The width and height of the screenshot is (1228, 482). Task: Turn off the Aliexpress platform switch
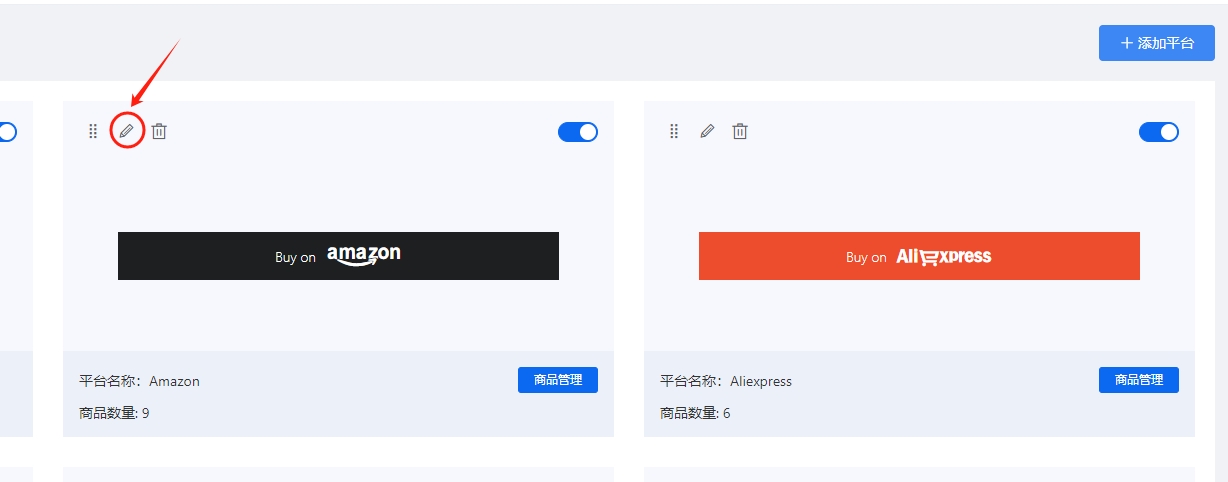(1159, 132)
